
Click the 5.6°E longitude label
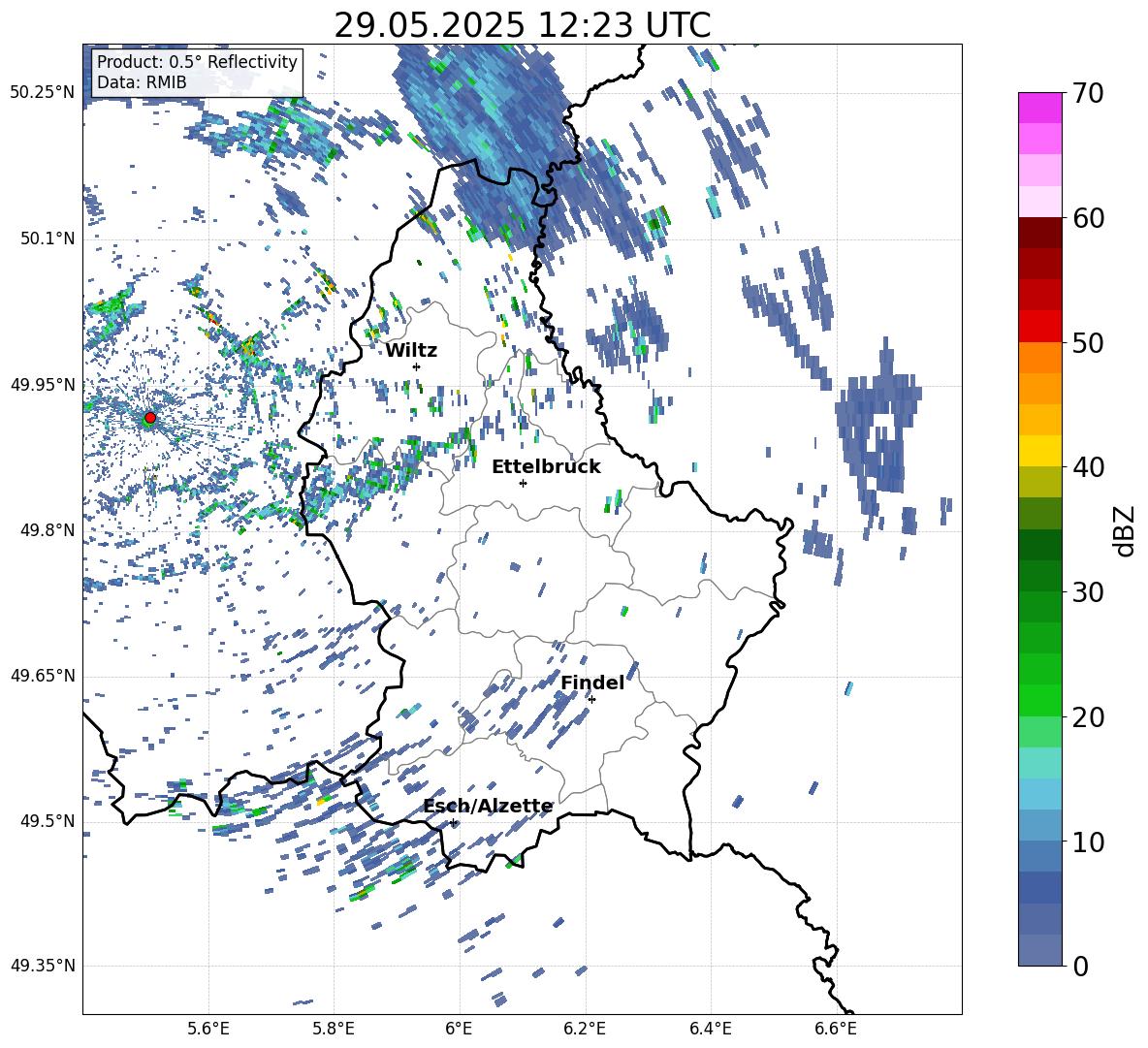coord(208,1029)
